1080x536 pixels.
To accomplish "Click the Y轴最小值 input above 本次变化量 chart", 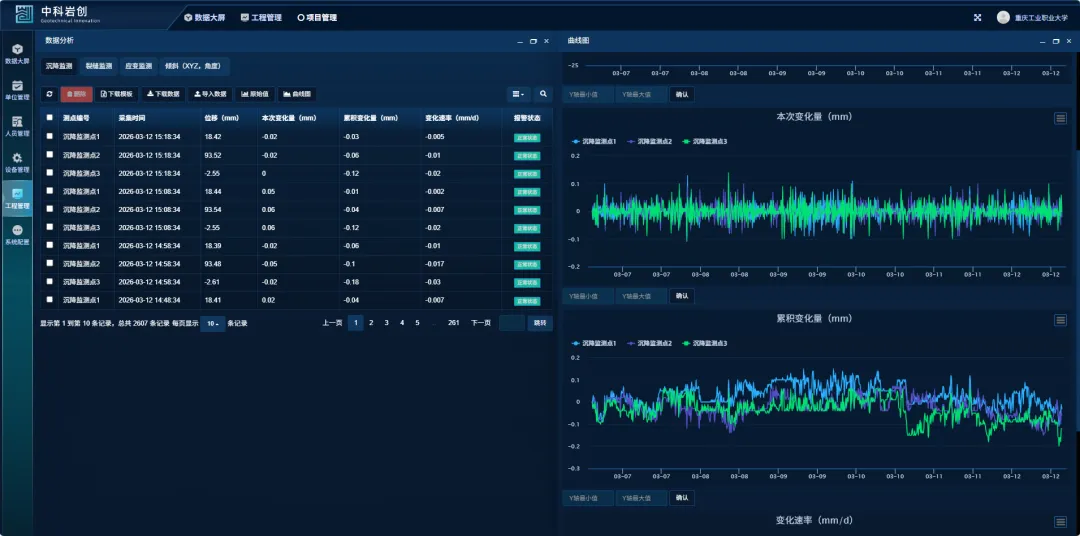I will (587, 94).
